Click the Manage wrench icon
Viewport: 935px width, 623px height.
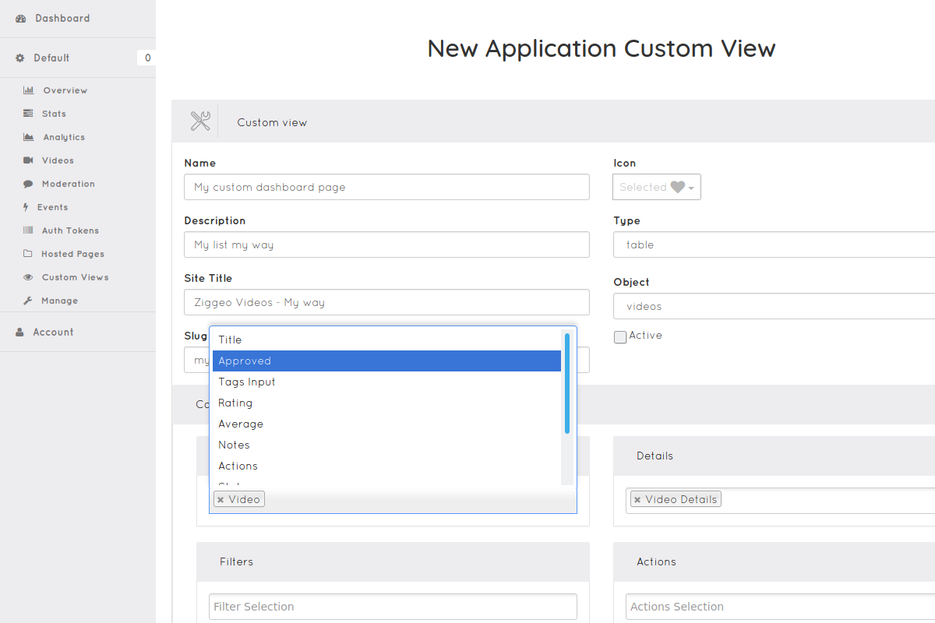28,301
